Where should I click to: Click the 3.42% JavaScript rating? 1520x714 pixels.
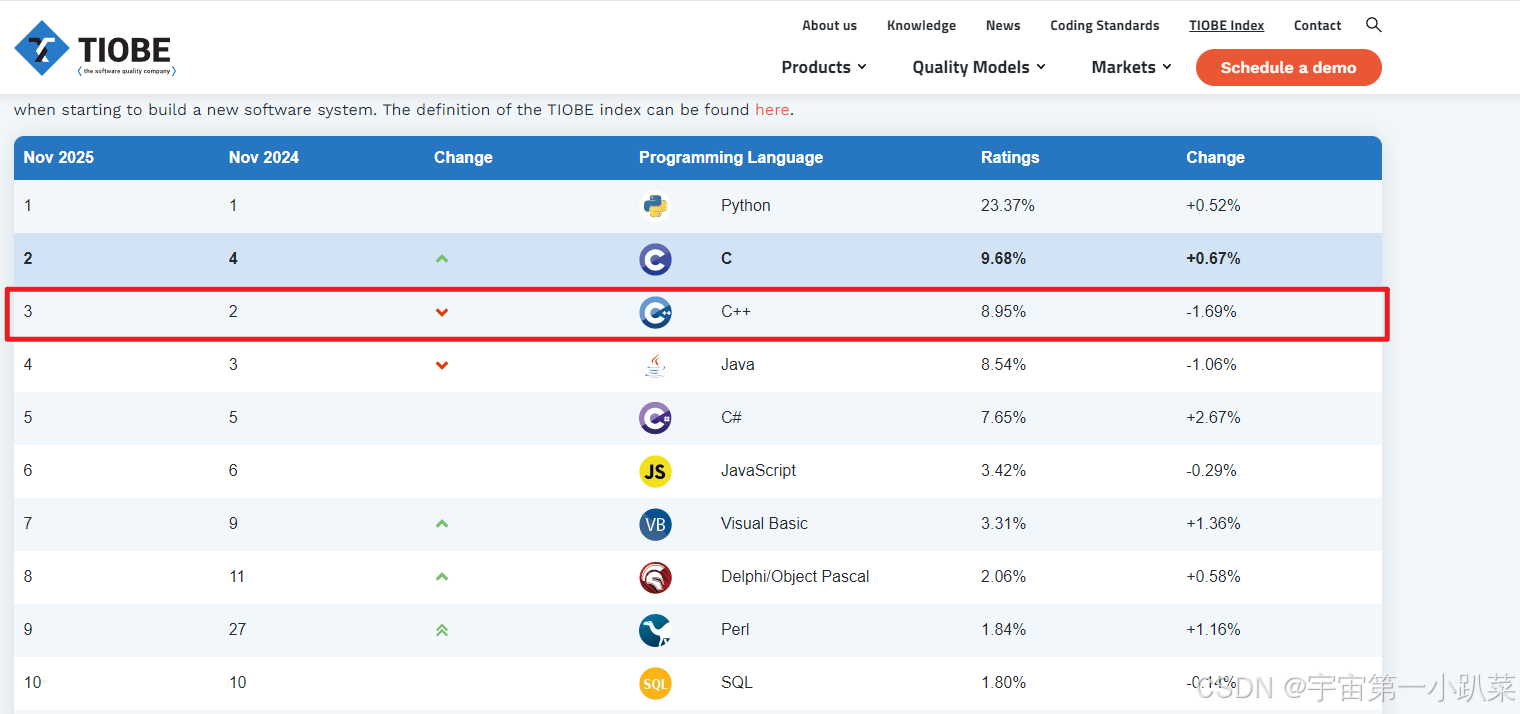(x=1003, y=471)
